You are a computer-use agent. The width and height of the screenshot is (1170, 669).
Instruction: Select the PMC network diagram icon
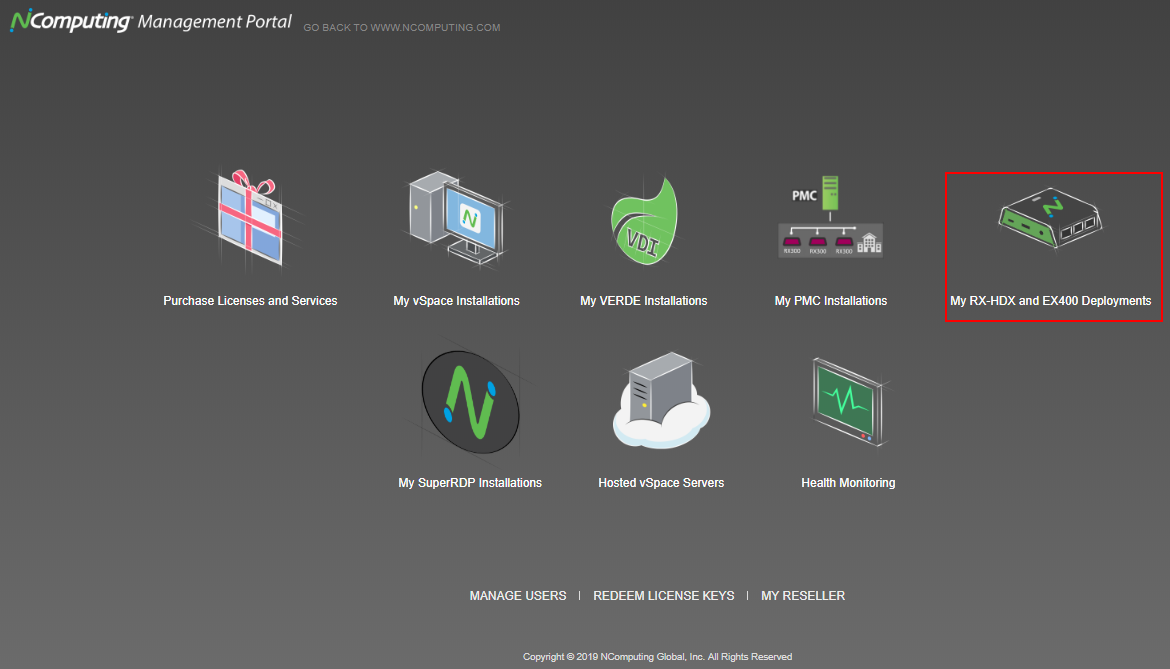tap(830, 217)
